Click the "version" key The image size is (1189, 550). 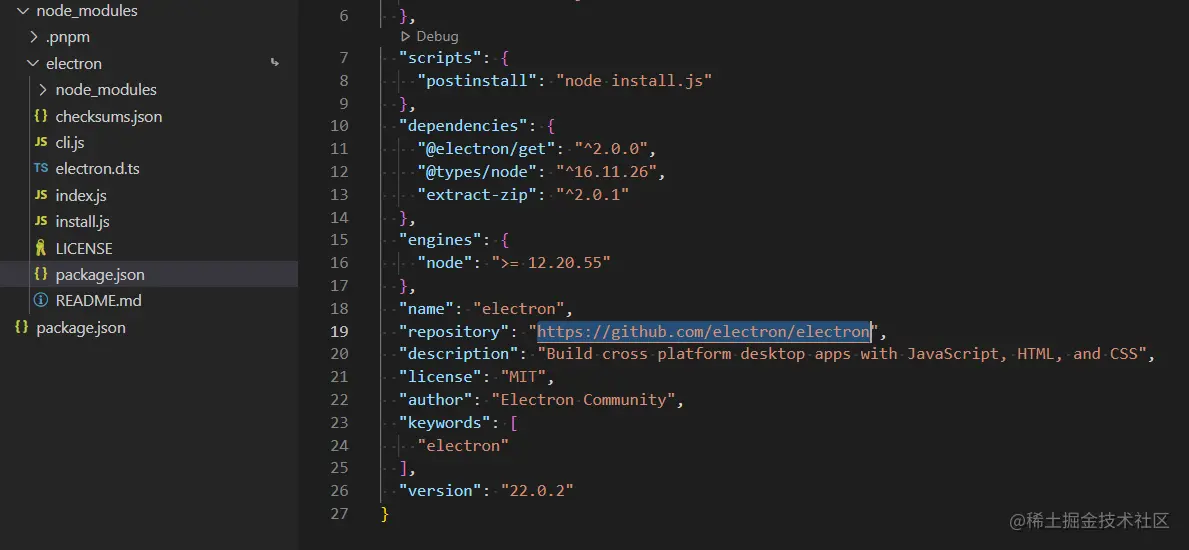[x=441, y=491]
